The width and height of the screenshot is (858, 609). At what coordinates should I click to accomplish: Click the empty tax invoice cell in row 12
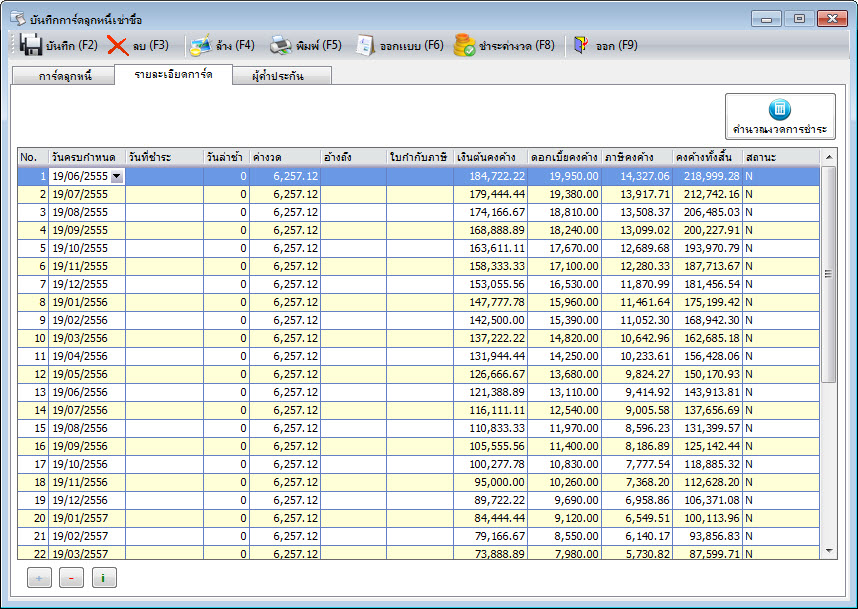(x=420, y=374)
